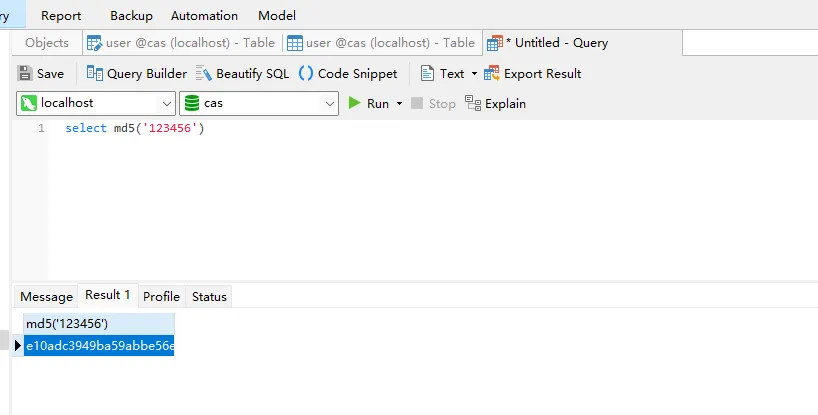The image size is (818, 415).
Task: Click the localhost connection icon
Action: 29,103
